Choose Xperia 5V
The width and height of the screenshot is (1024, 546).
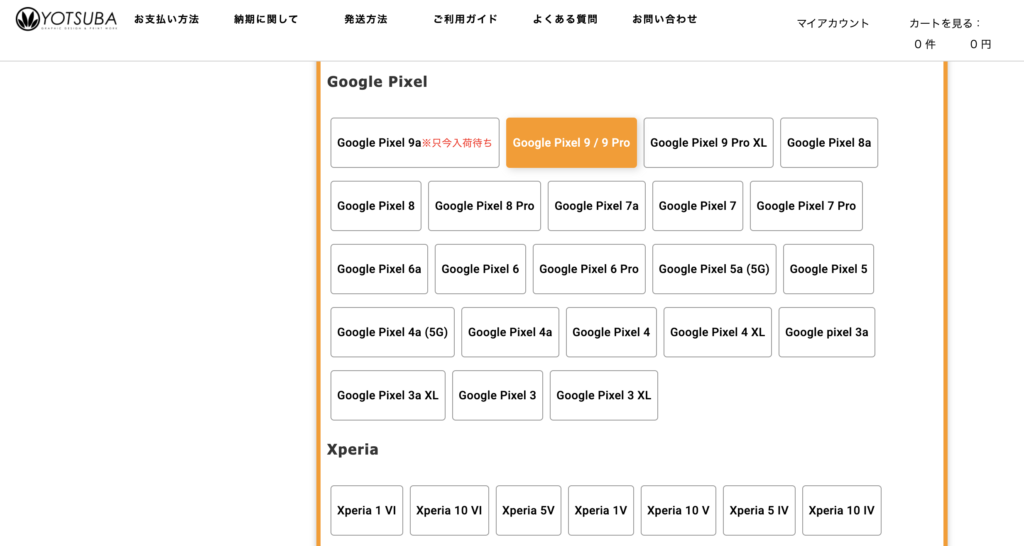point(528,511)
